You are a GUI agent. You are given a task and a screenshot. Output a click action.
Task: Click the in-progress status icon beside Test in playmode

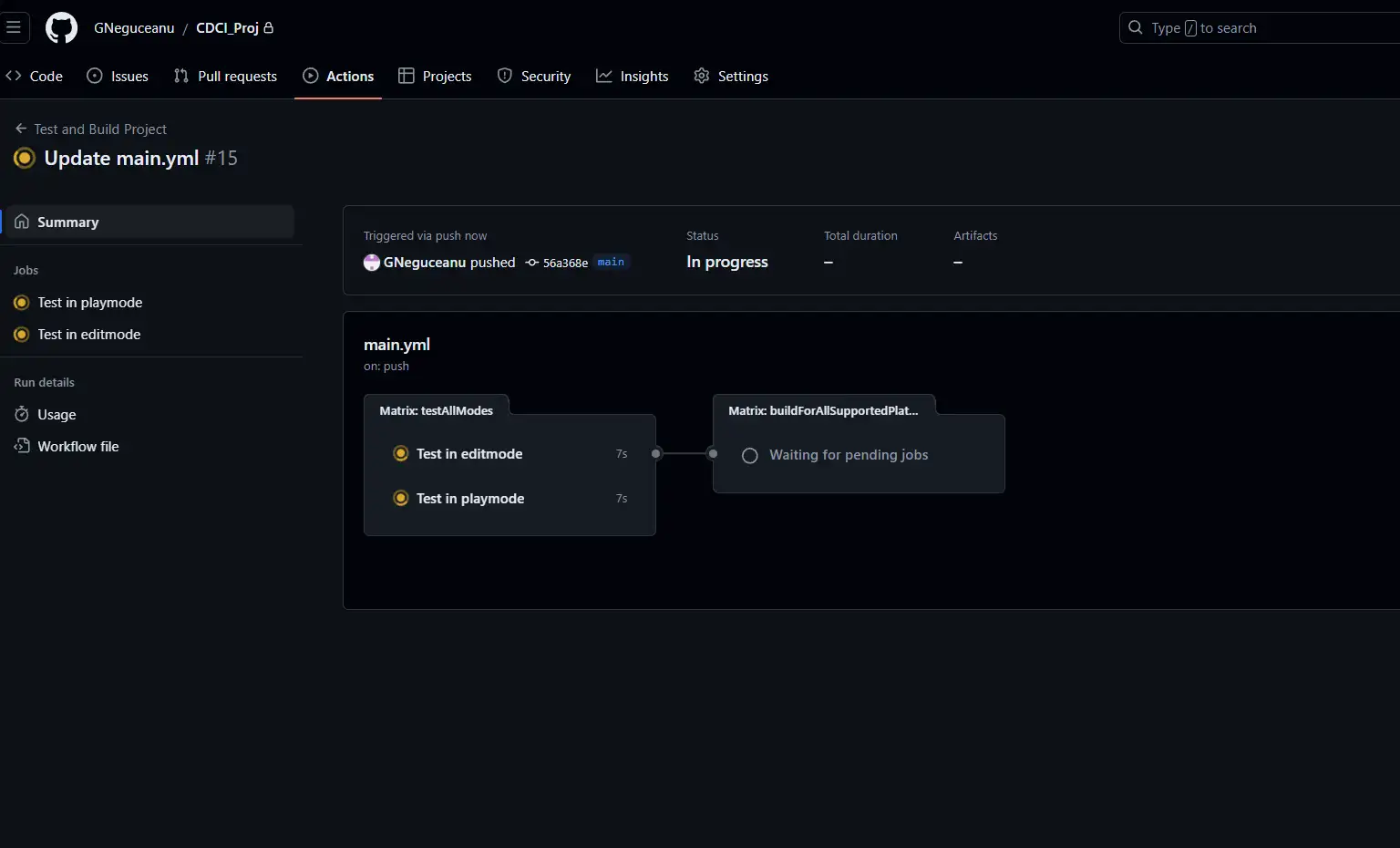coord(20,302)
